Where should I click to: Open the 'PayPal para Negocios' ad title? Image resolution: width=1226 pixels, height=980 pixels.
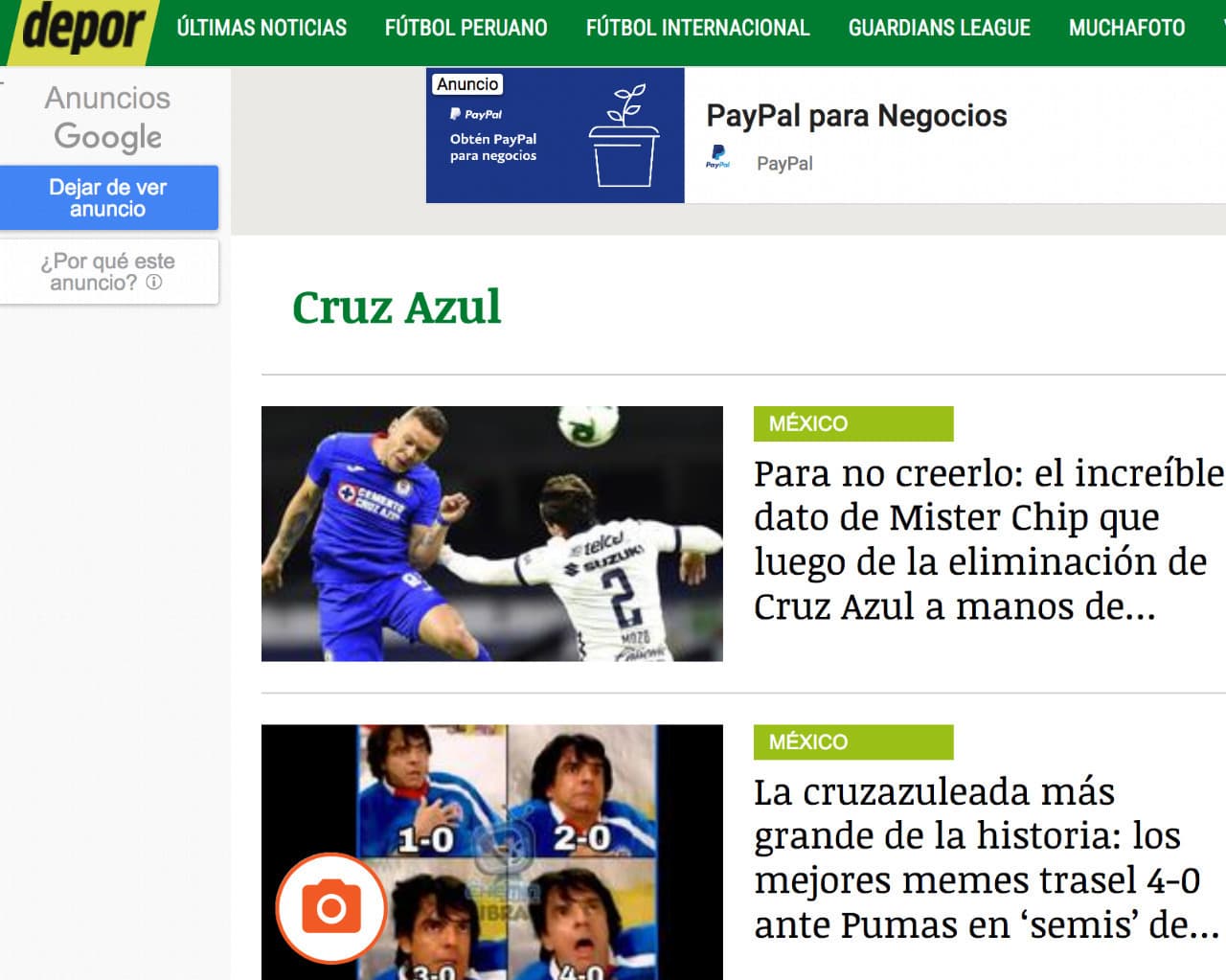click(856, 116)
